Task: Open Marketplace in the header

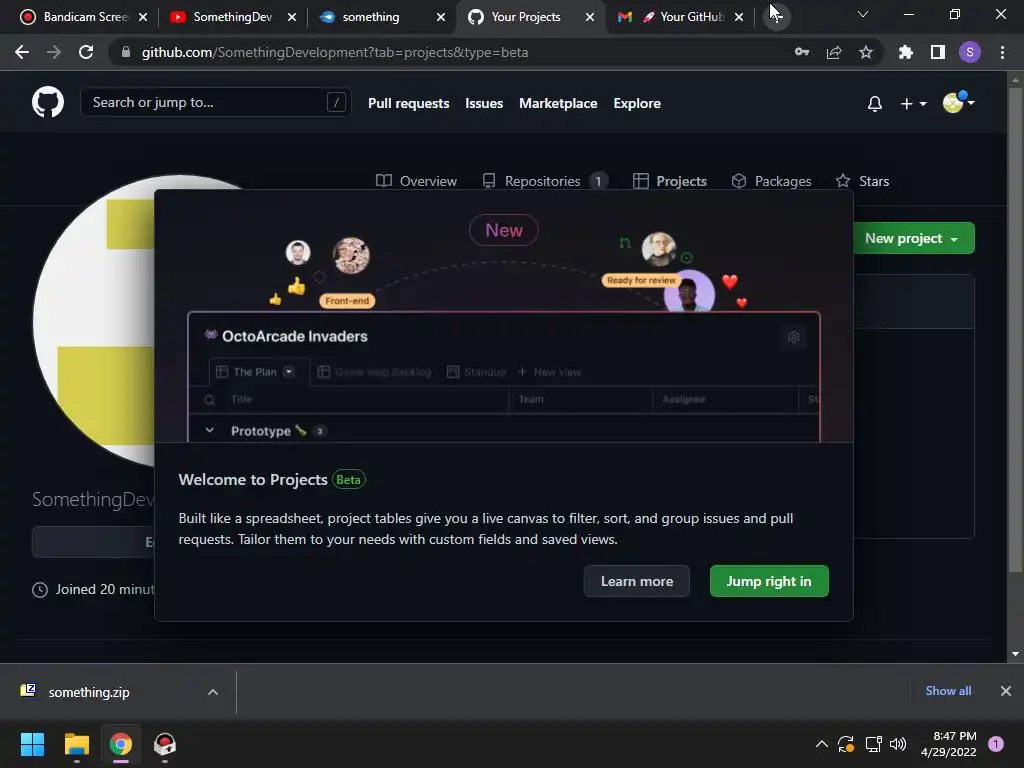Action: coord(558,103)
